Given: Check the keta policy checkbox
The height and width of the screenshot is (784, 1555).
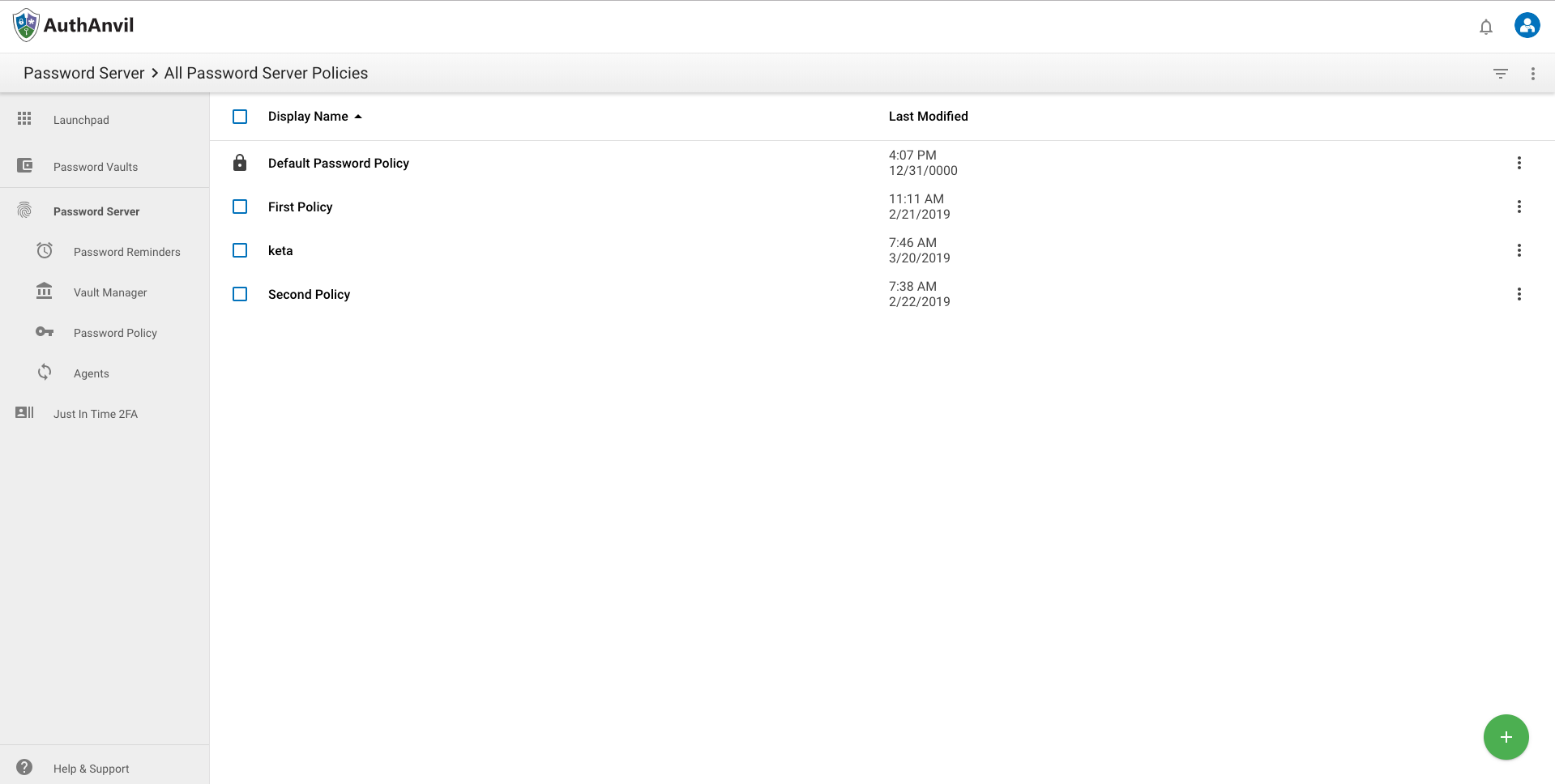Looking at the screenshot, I should [x=240, y=250].
